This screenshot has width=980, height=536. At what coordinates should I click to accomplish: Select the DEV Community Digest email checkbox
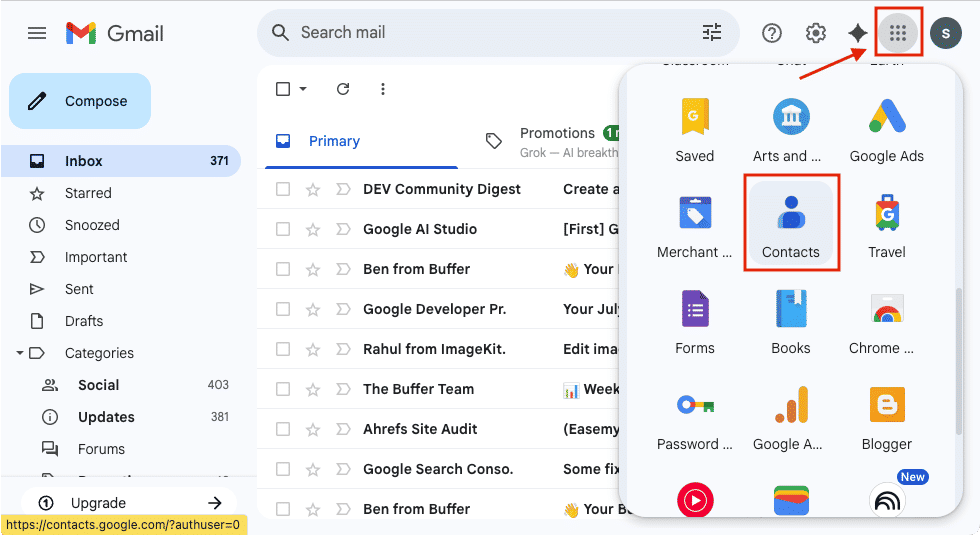[x=283, y=189]
